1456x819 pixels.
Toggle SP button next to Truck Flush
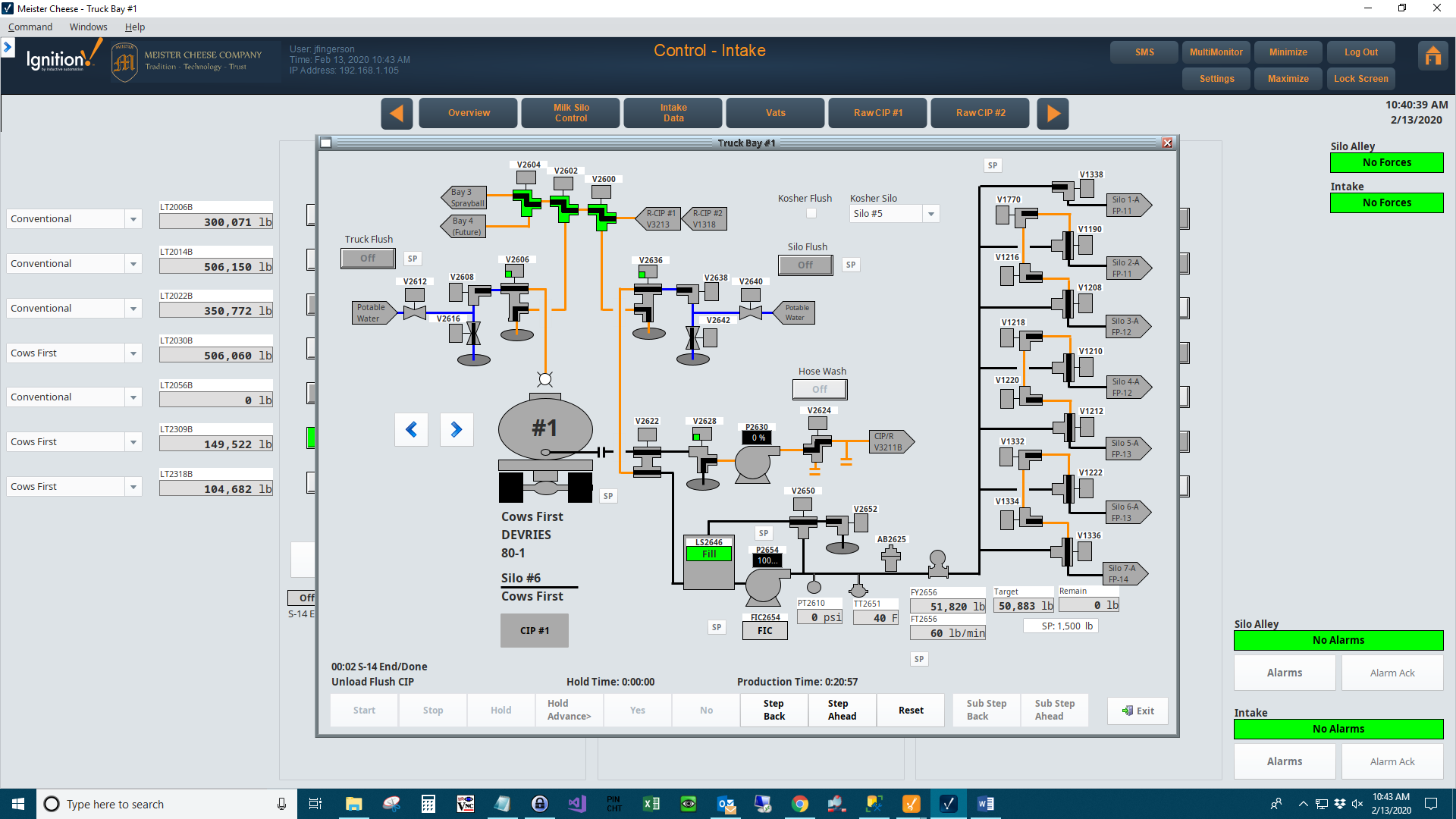[x=413, y=259]
